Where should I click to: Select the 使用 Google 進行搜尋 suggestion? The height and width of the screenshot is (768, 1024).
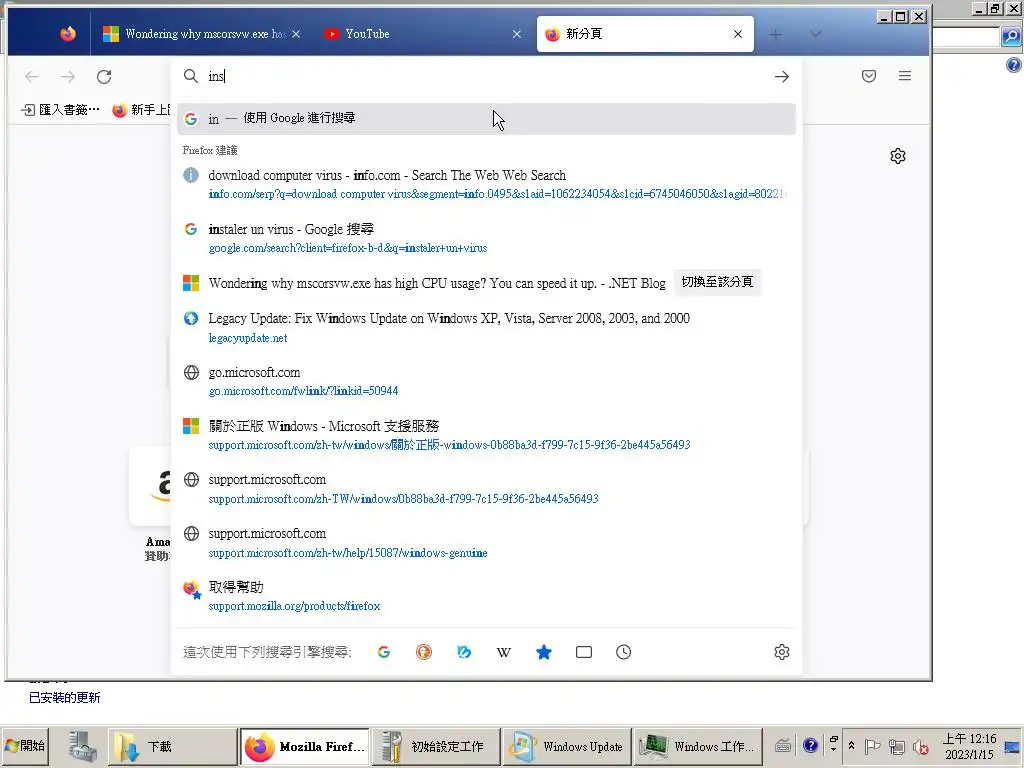487,119
